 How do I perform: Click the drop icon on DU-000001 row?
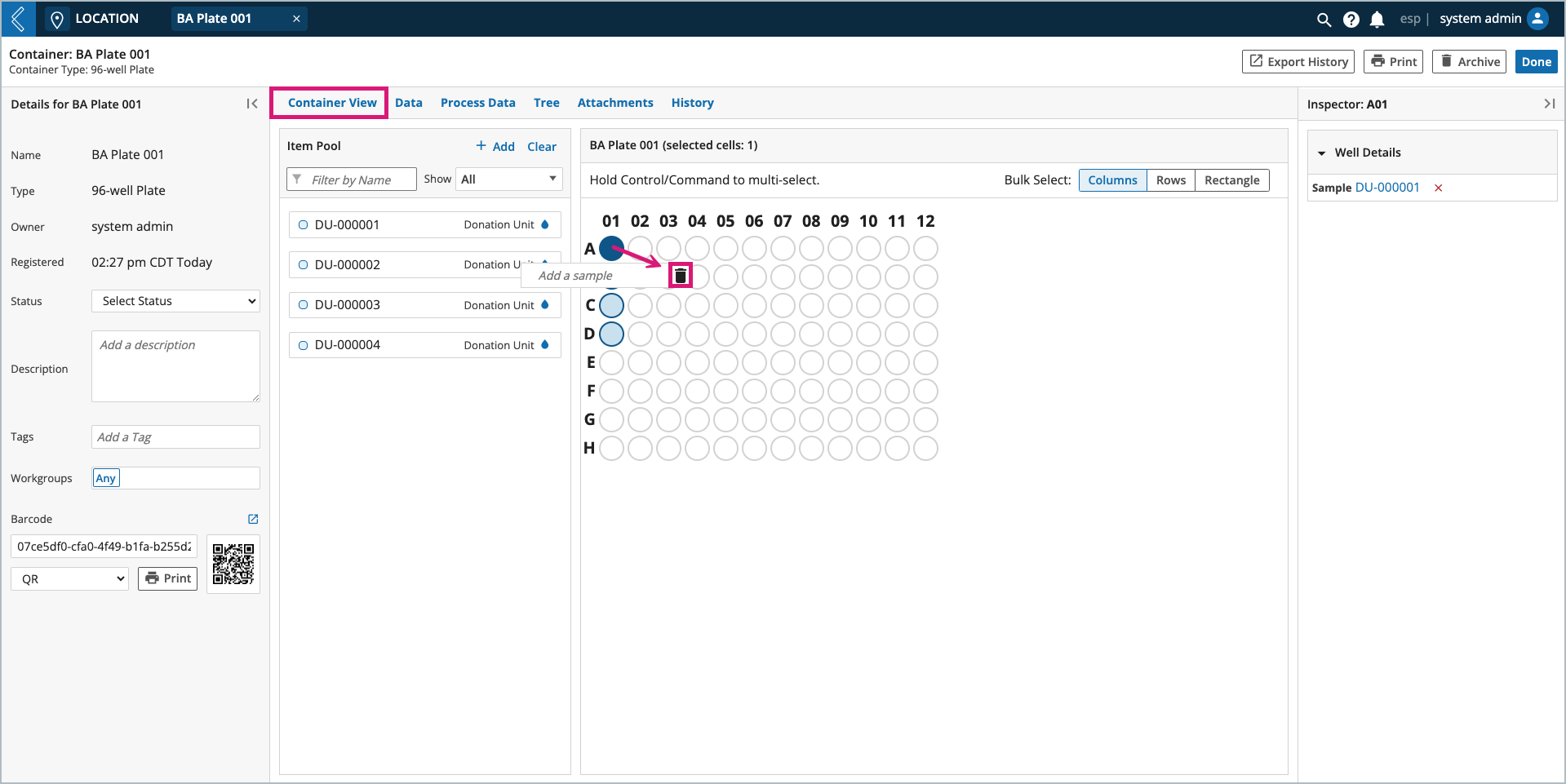545,224
